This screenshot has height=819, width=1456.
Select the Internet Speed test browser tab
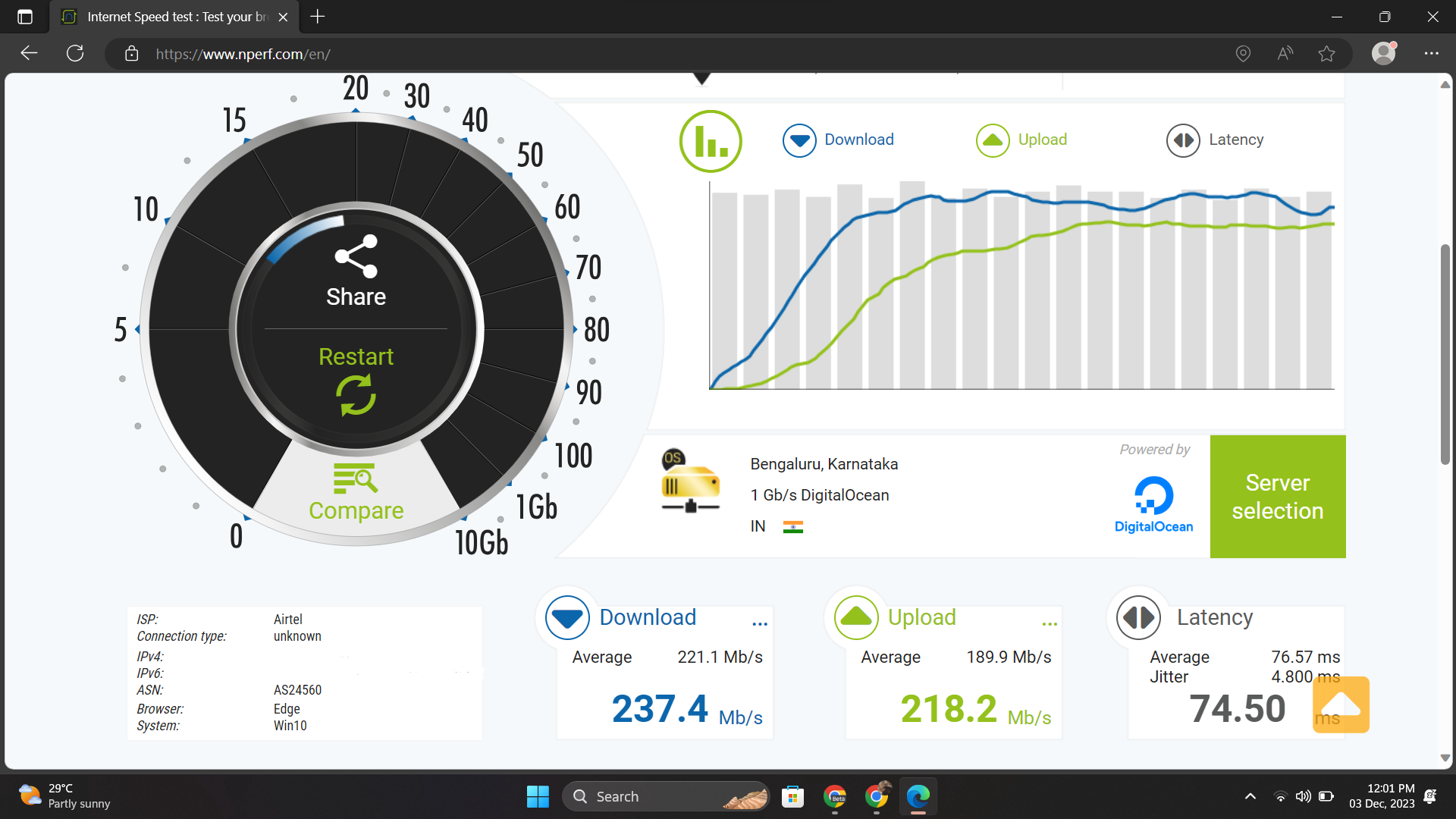174,17
